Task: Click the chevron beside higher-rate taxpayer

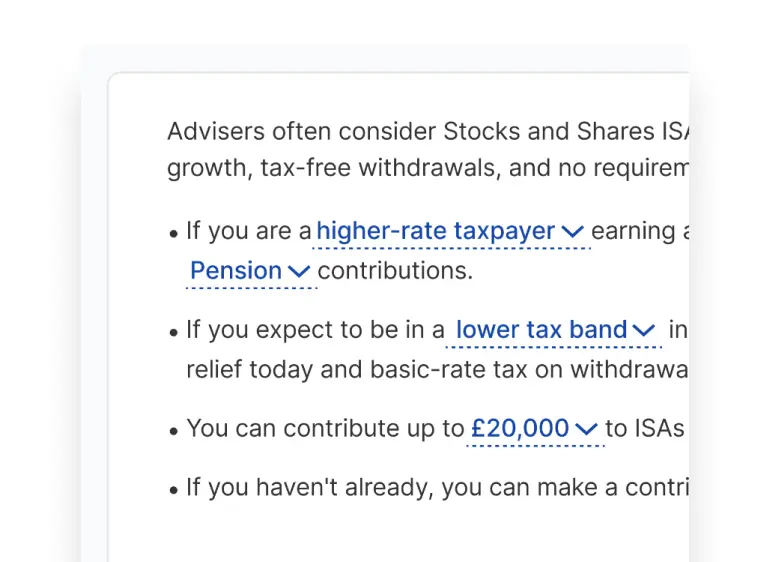Action: [573, 231]
